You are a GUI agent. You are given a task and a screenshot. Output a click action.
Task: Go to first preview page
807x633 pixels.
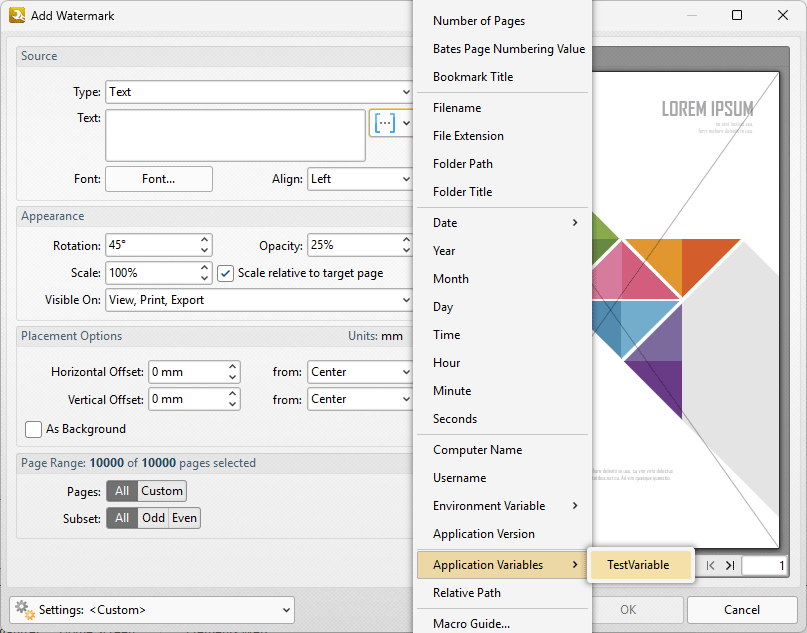pyautogui.click(x=710, y=566)
